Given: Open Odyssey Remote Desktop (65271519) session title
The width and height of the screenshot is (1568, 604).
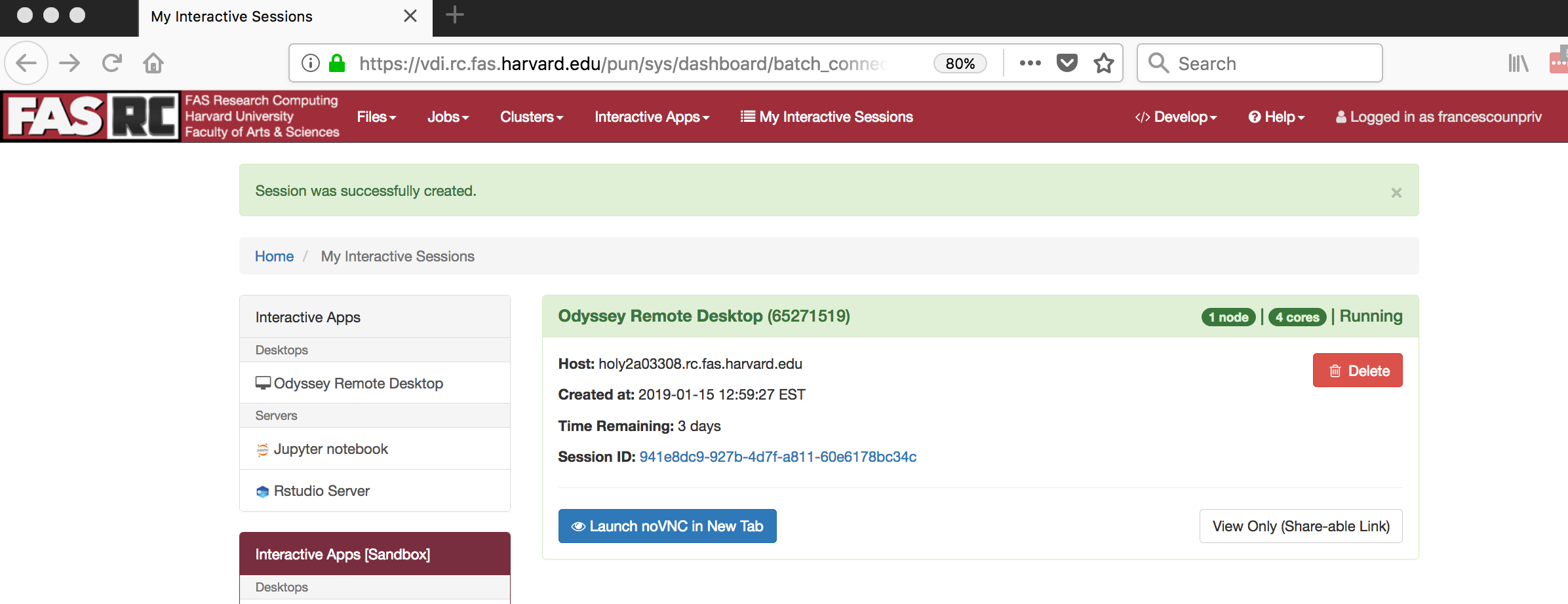Looking at the screenshot, I should coord(704,316).
